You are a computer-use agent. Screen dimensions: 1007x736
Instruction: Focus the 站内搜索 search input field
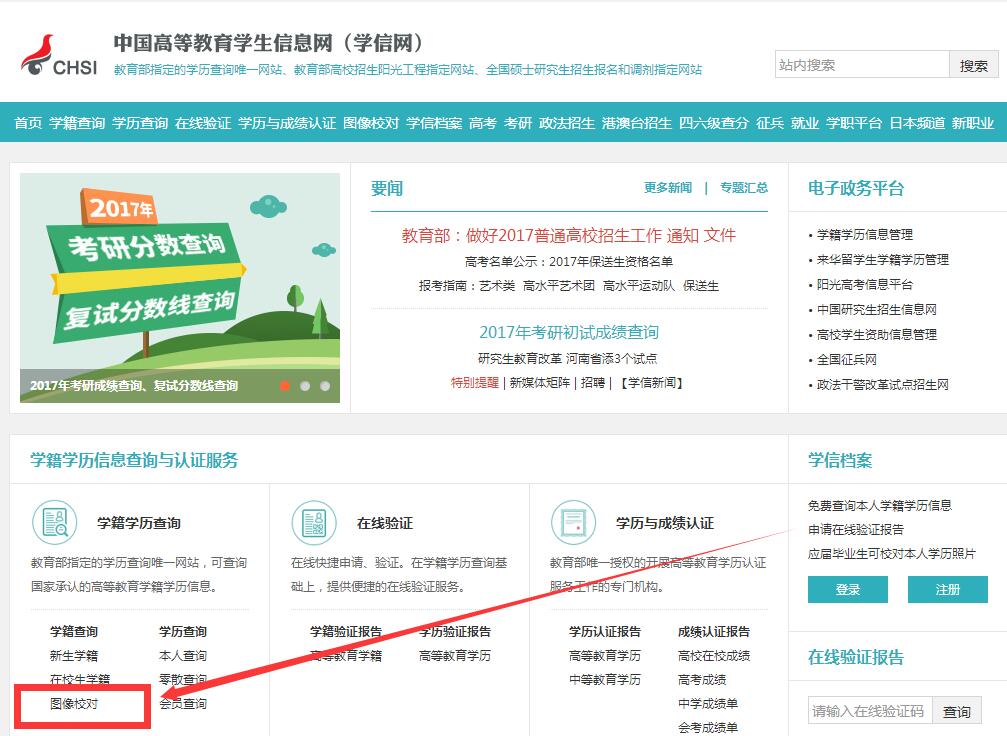click(861, 65)
